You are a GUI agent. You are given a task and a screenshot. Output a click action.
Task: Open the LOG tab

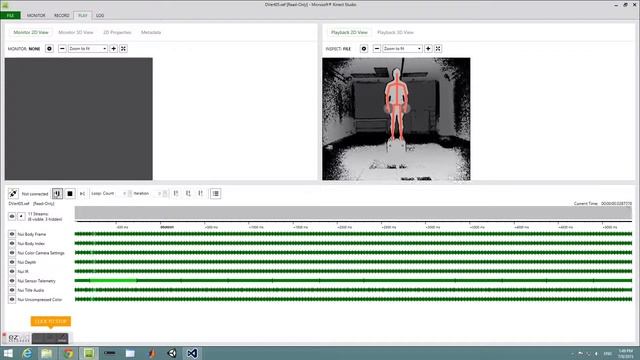click(x=100, y=16)
